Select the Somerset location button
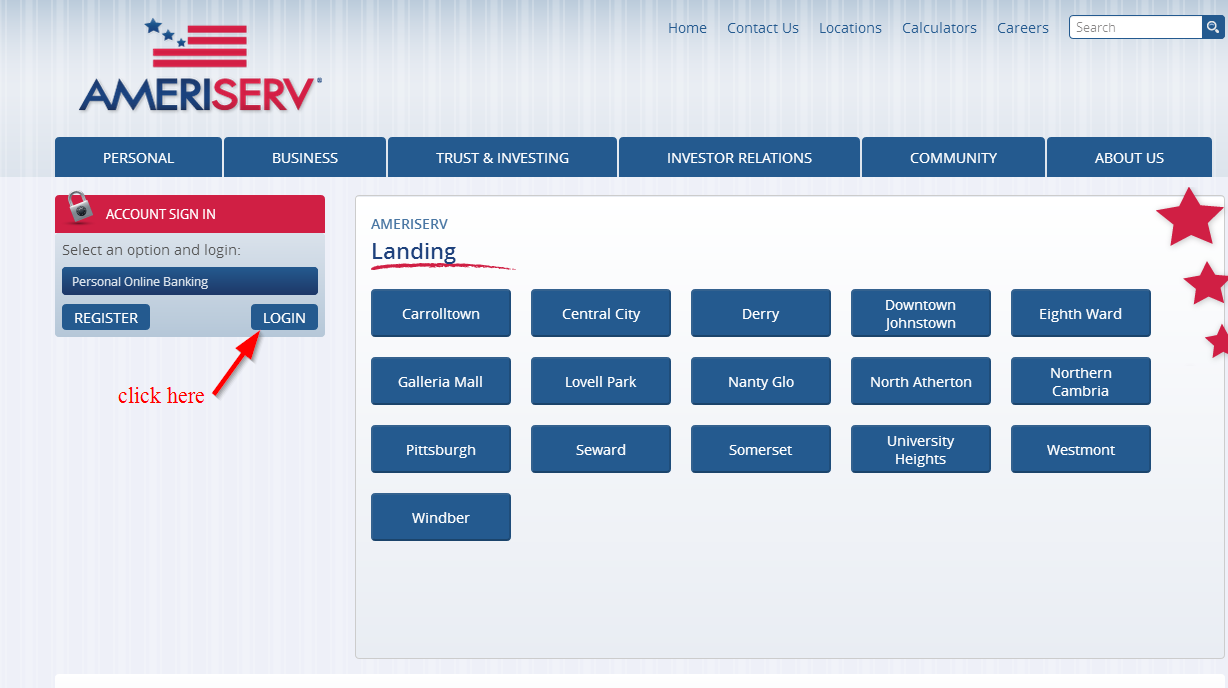Viewport: 1228px width, 688px height. pyautogui.click(x=761, y=449)
